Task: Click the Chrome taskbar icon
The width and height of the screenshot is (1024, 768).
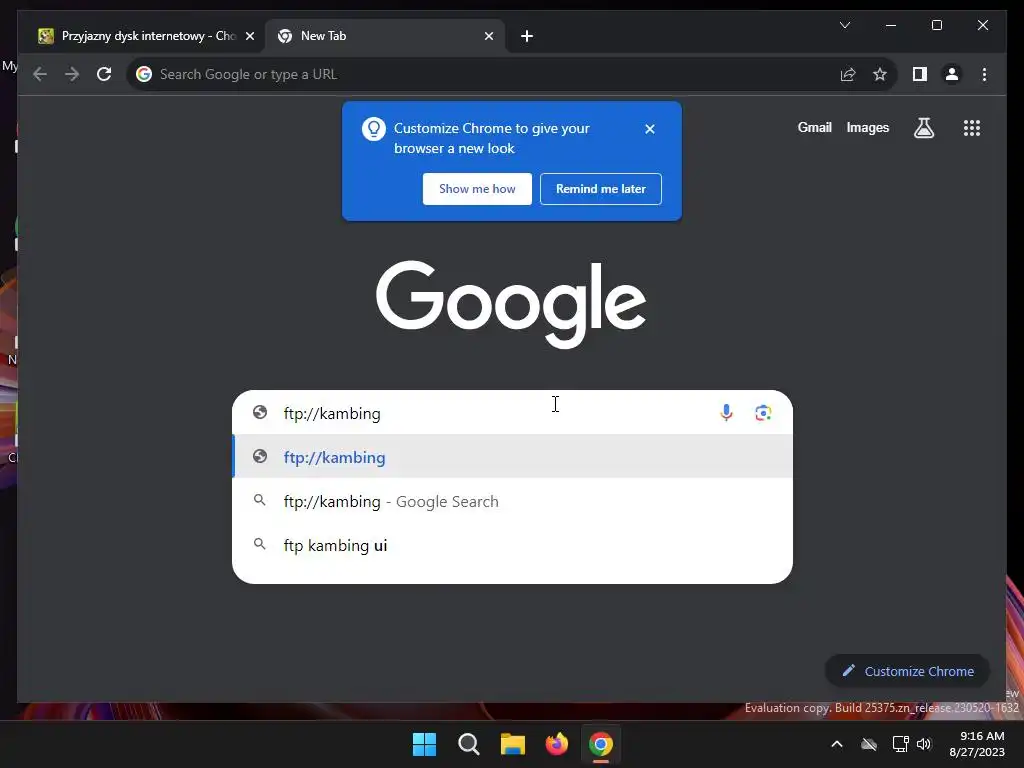Action: (601, 744)
